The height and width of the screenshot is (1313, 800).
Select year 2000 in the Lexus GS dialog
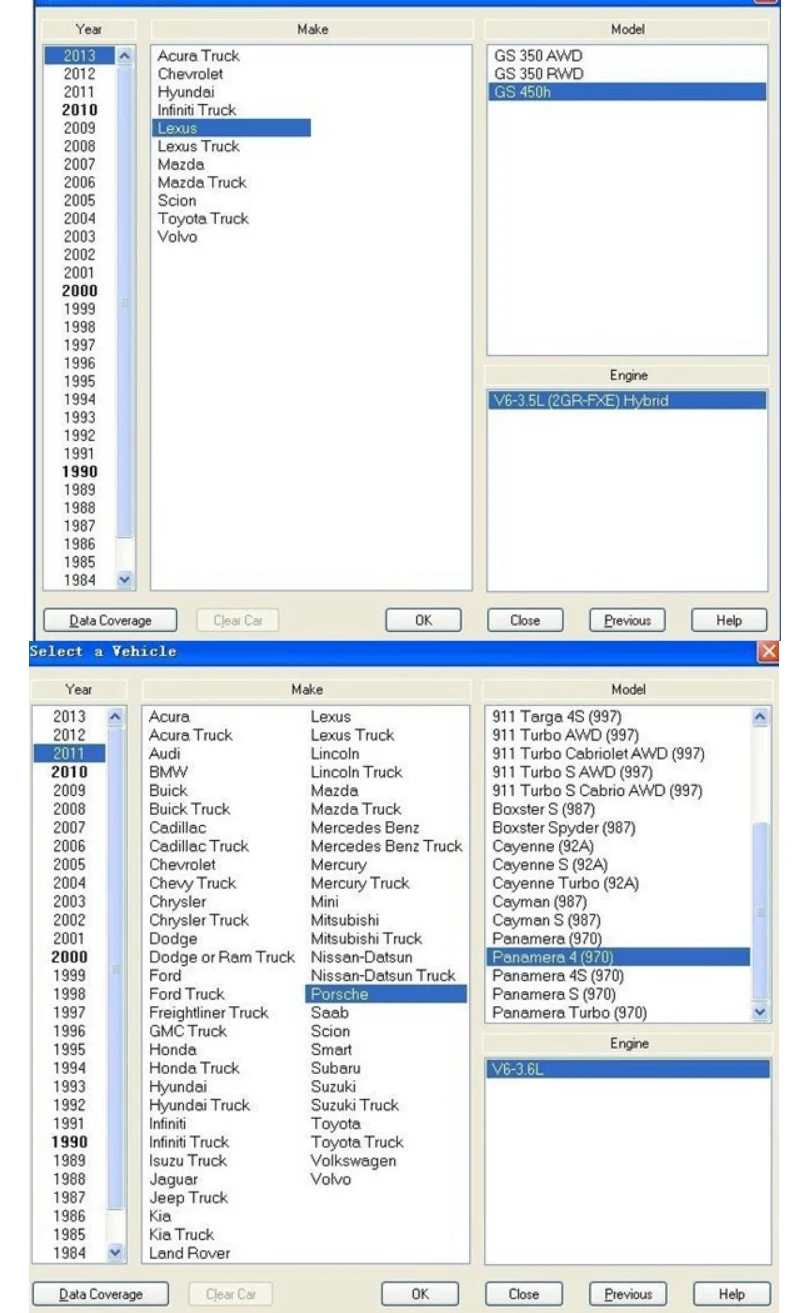80,291
